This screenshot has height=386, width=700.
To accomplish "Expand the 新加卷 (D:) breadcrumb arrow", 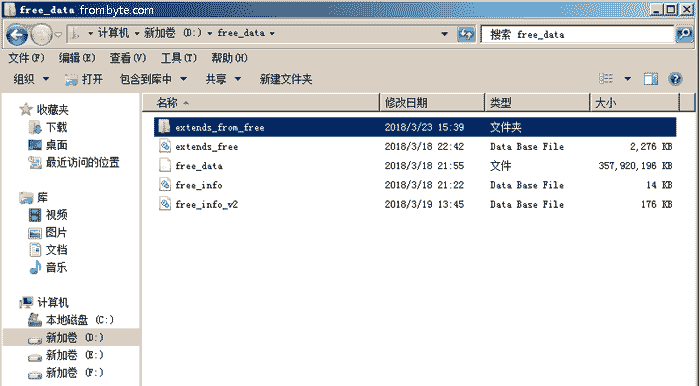I will 210,33.
